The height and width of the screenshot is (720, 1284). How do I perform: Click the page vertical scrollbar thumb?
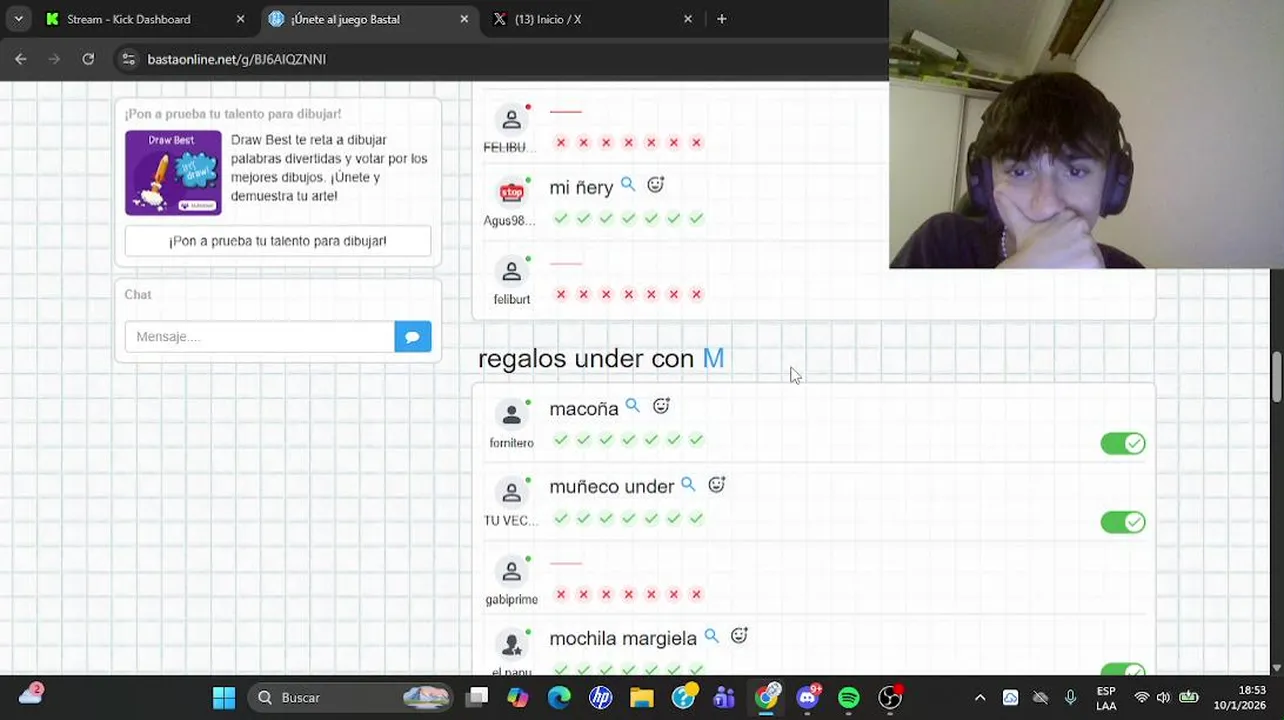(1277, 376)
